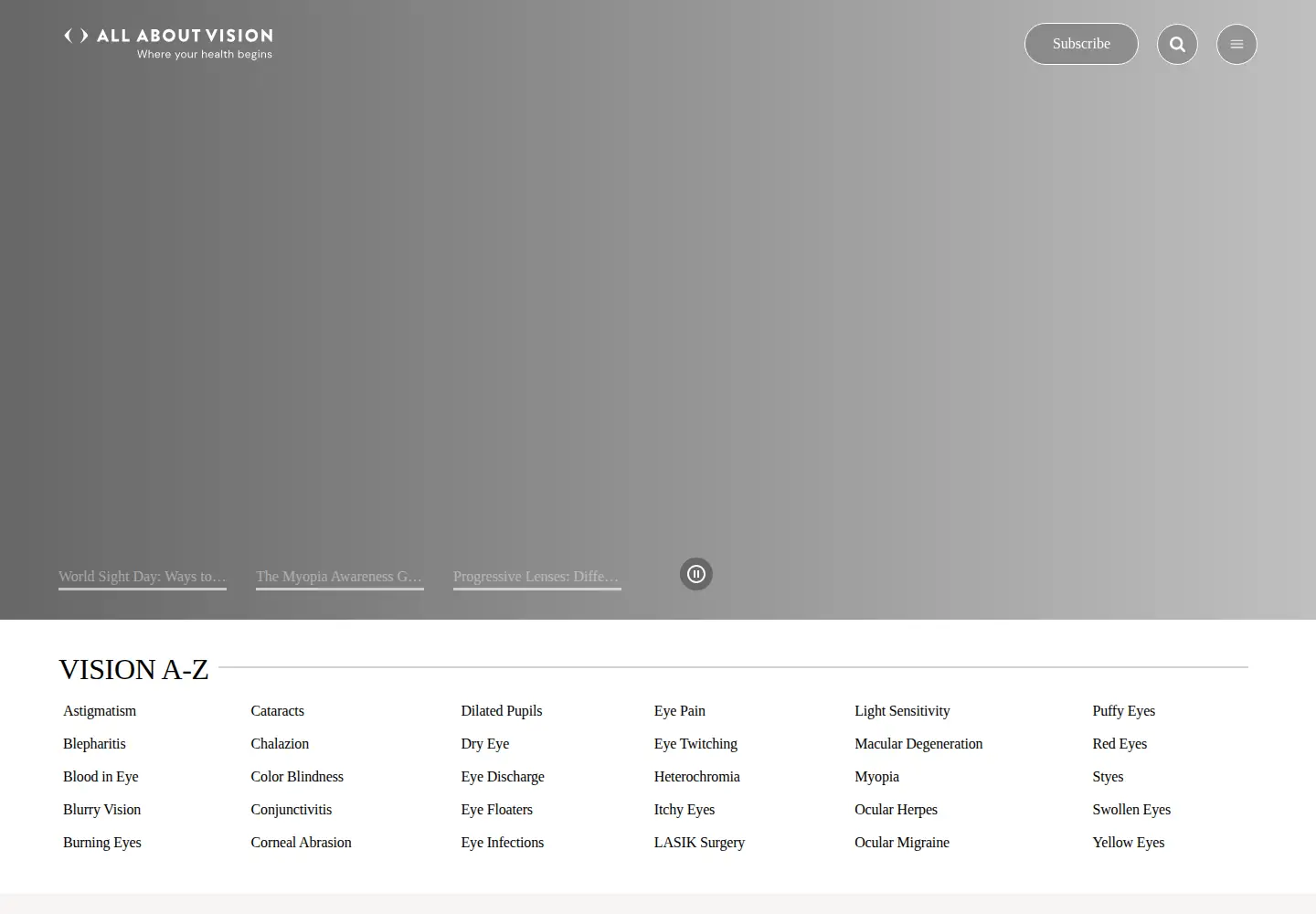Image resolution: width=1316 pixels, height=914 pixels.
Task: Open the Styes link
Action: [1108, 777]
